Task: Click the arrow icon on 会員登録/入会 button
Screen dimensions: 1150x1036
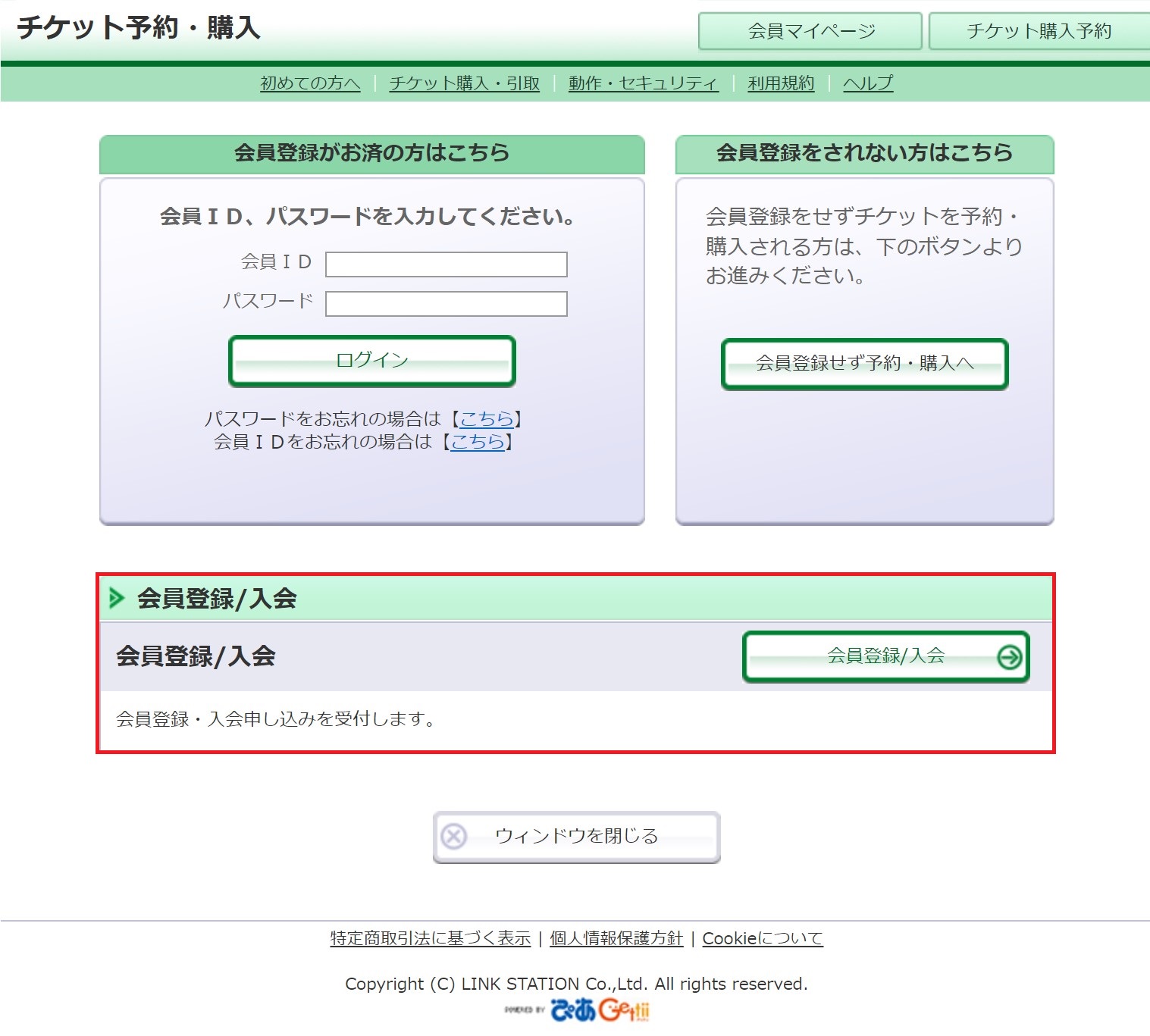Action: click(1009, 657)
